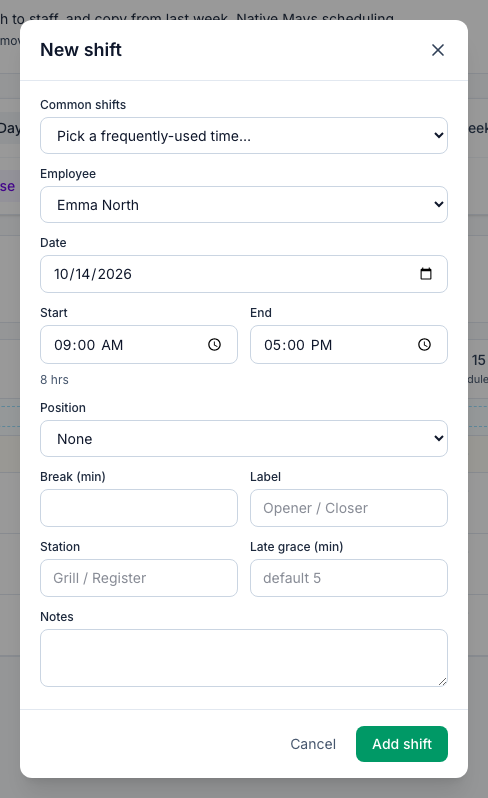Click the 'Notes' label

point(56,617)
